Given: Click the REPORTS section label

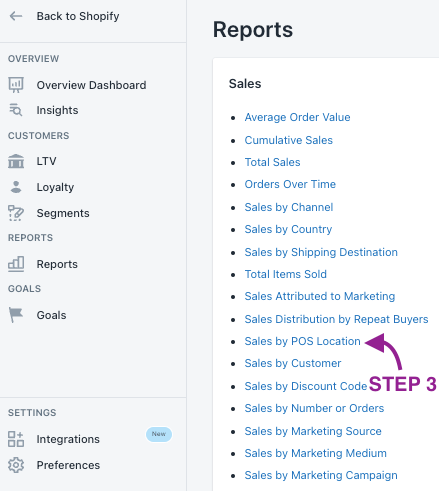Looking at the screenshot, I should pos(30,238).
